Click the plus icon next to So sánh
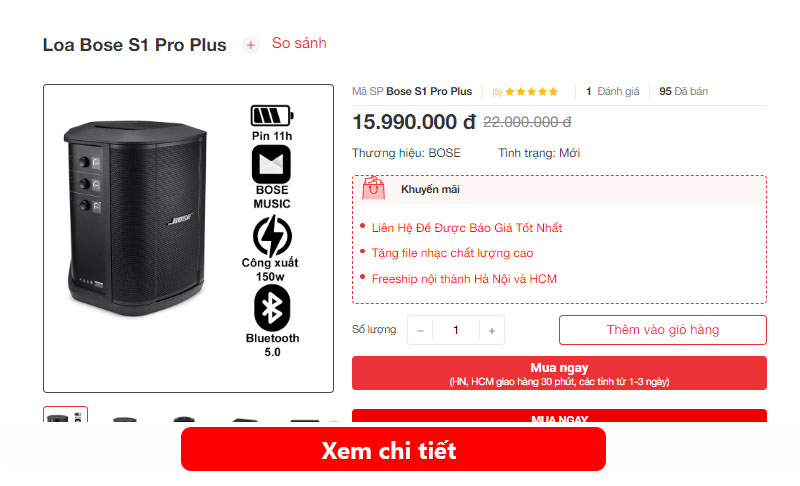Screen dimensions: 800x486 pos(251,45)
